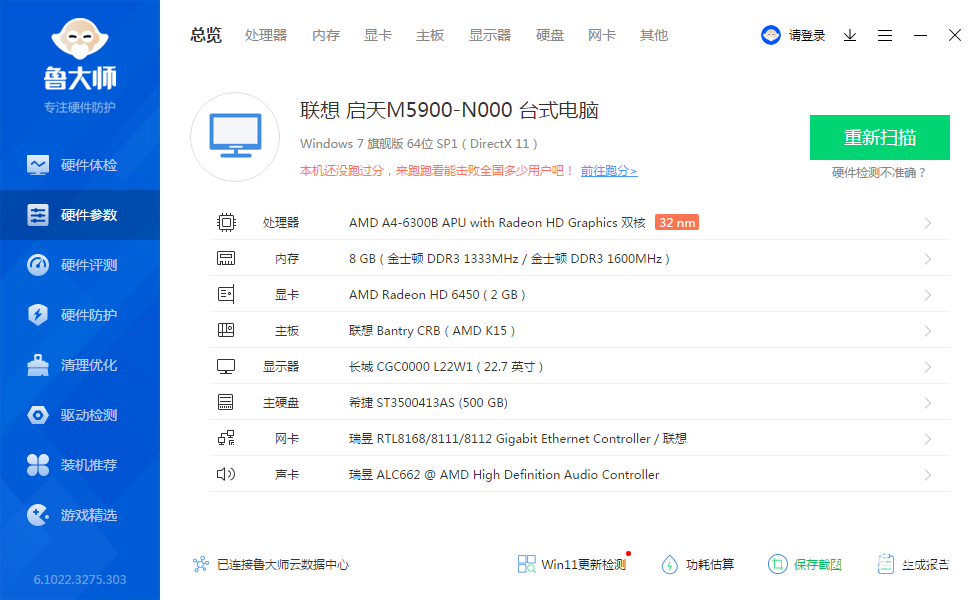
Task: Click 请登录 to sign in
Action: click(807, 36)
